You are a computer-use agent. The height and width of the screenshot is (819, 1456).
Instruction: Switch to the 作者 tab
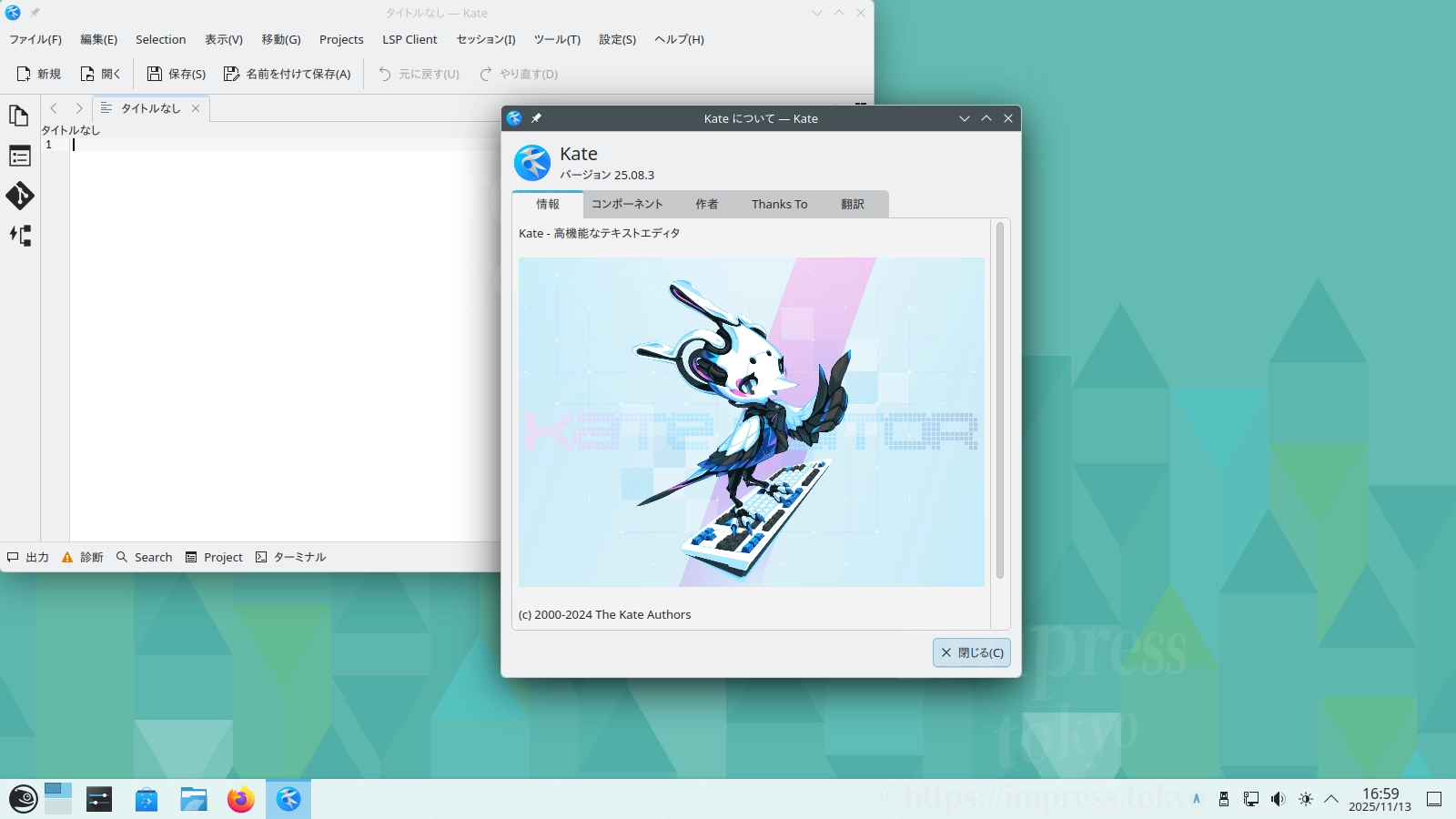pos(707,204)
